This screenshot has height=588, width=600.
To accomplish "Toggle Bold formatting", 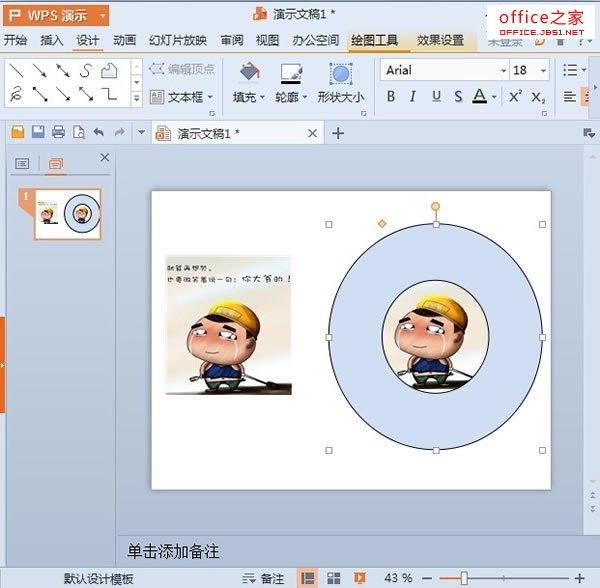I will tap(391, 97).
